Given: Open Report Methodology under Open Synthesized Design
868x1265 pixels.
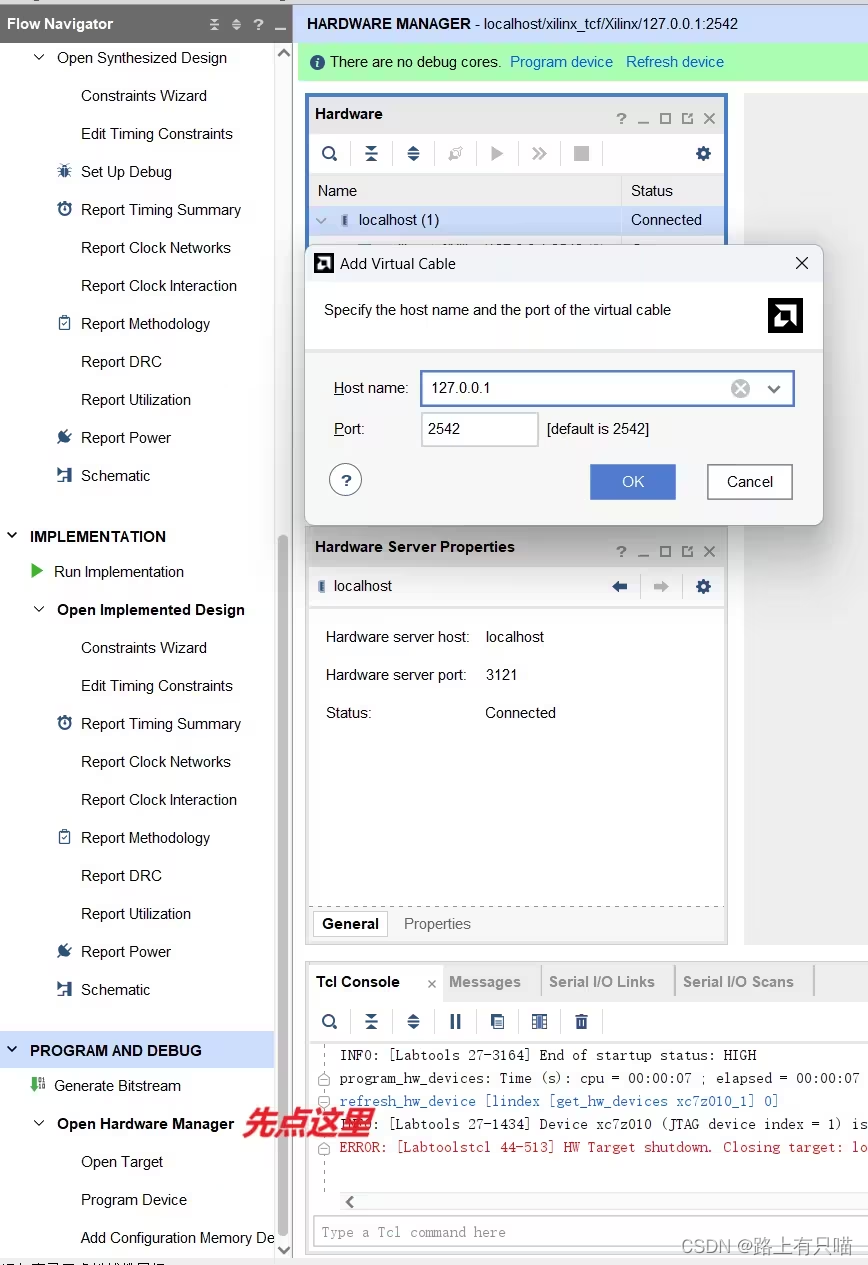Looking at the screenshot, I should (145, 324).
